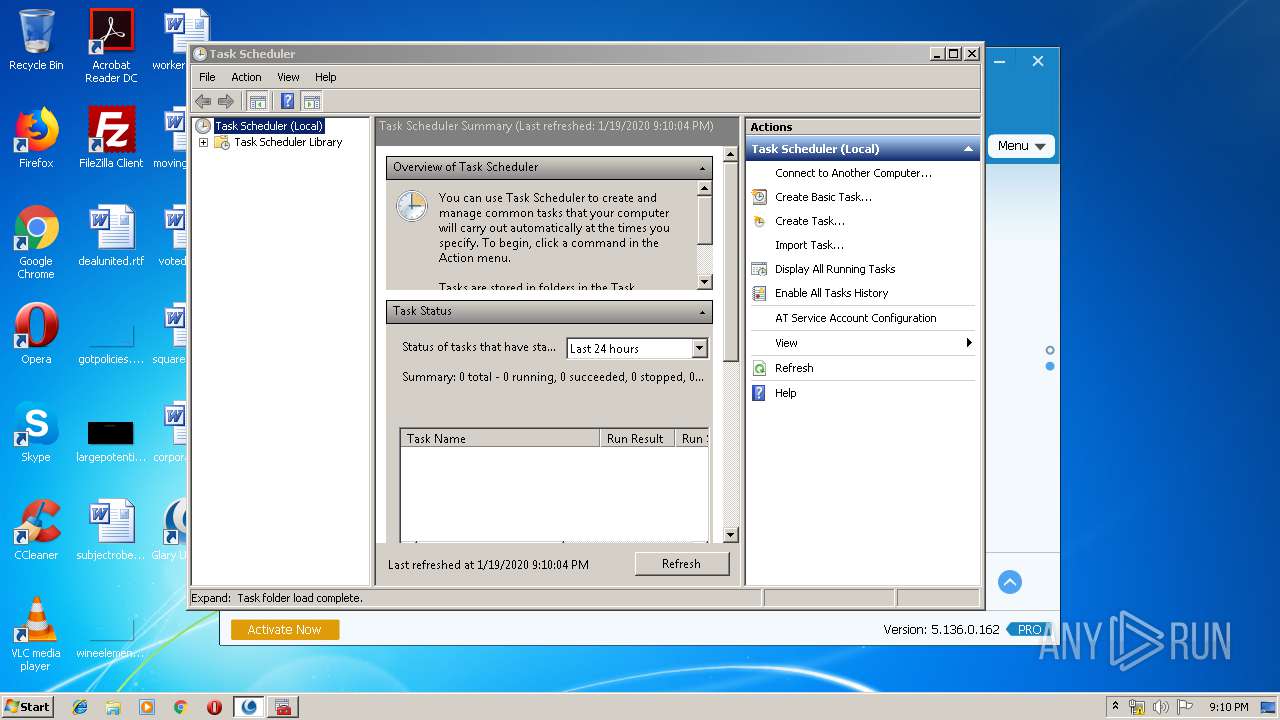The height and width of the screenshot is (720, 1280).
Task: Open the View menu in the menu bar
Action: 288,77
